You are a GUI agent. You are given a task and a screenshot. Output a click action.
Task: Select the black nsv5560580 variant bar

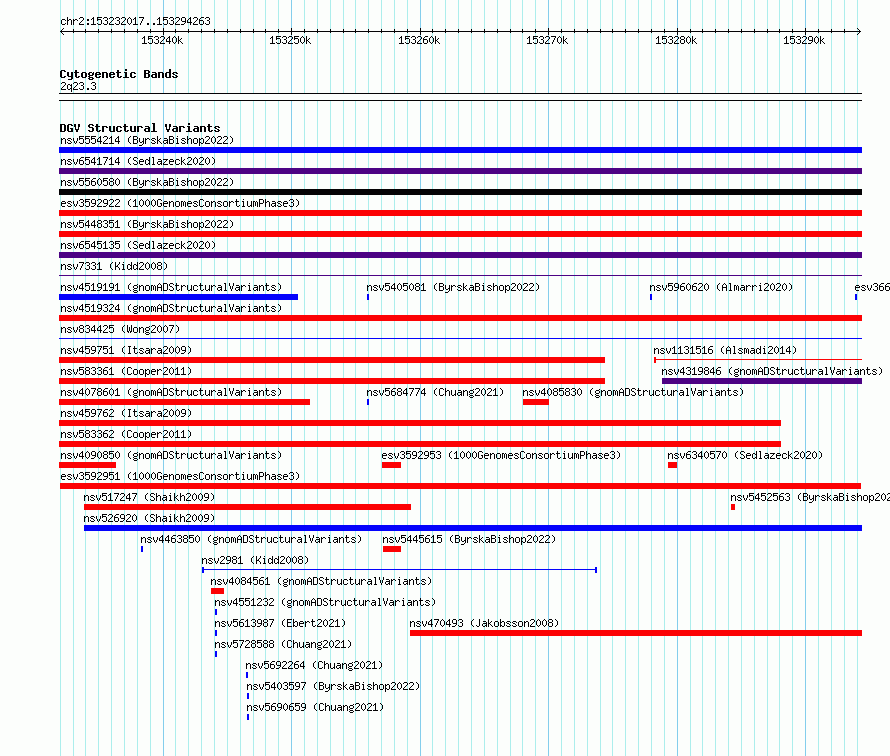[460, 192]
